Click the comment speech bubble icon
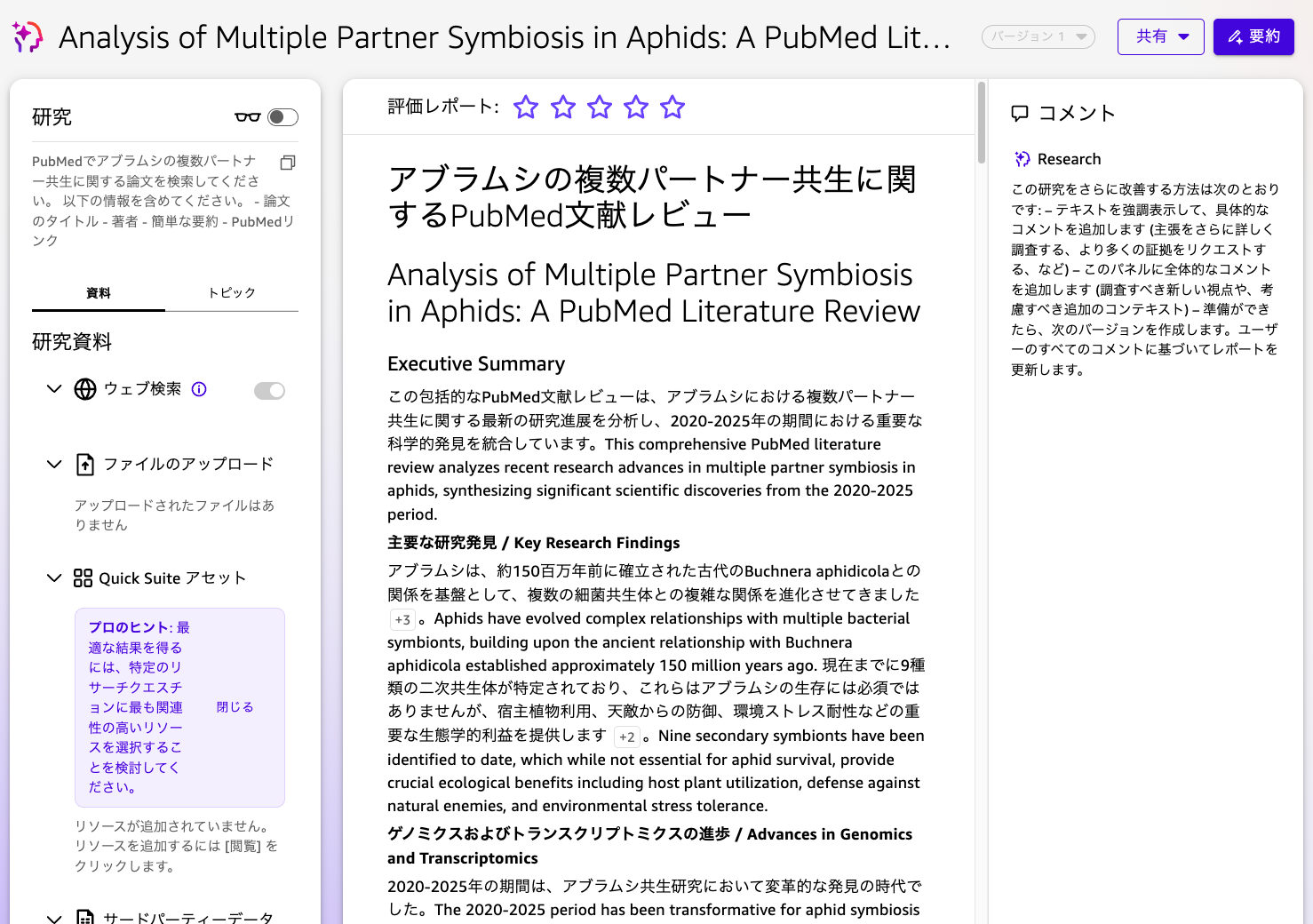Image resolution: width=1313 pixels, height=924 pixels. [1020, 113]
